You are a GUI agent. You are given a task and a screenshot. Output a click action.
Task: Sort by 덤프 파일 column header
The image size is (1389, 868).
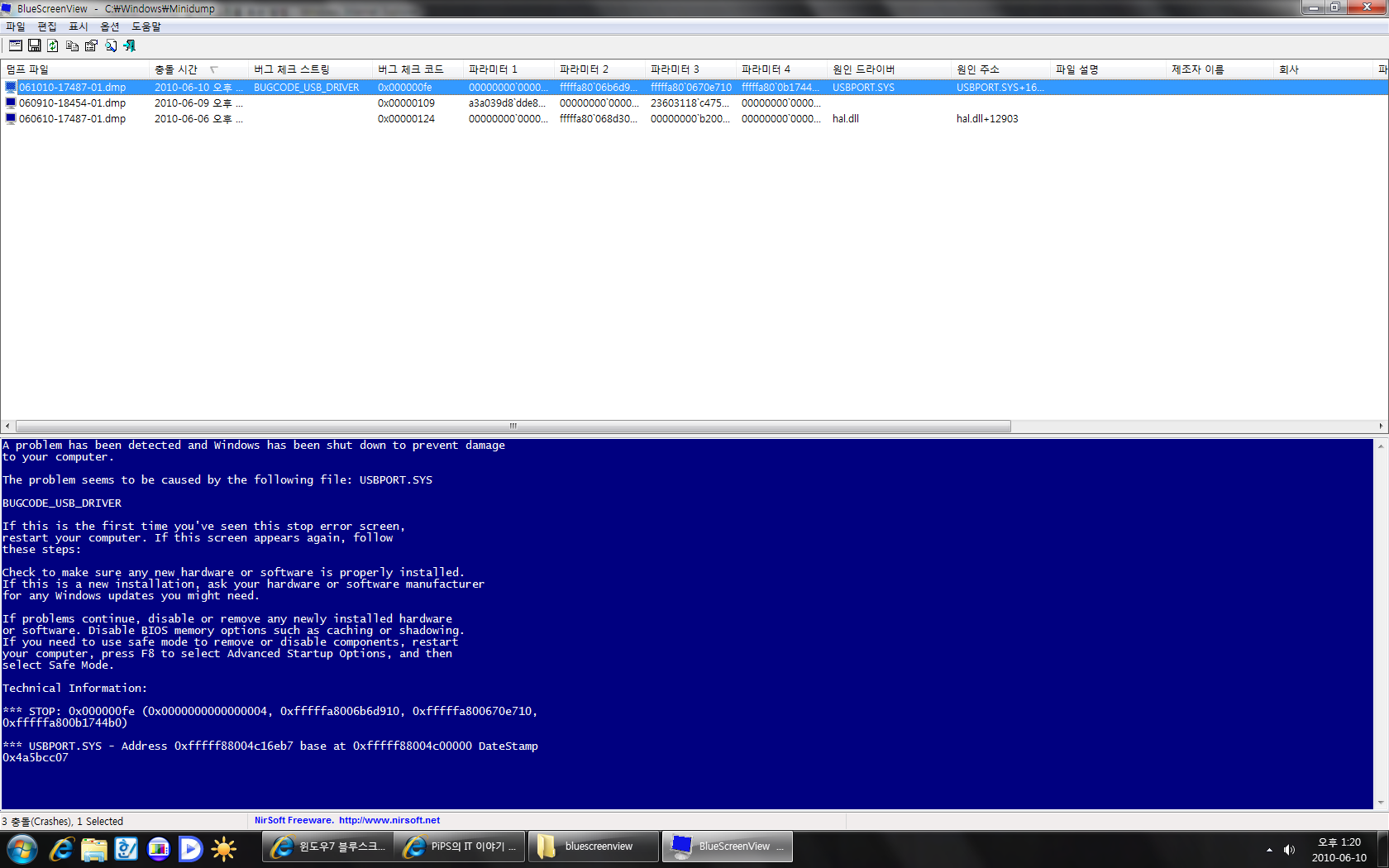(74, 69)
